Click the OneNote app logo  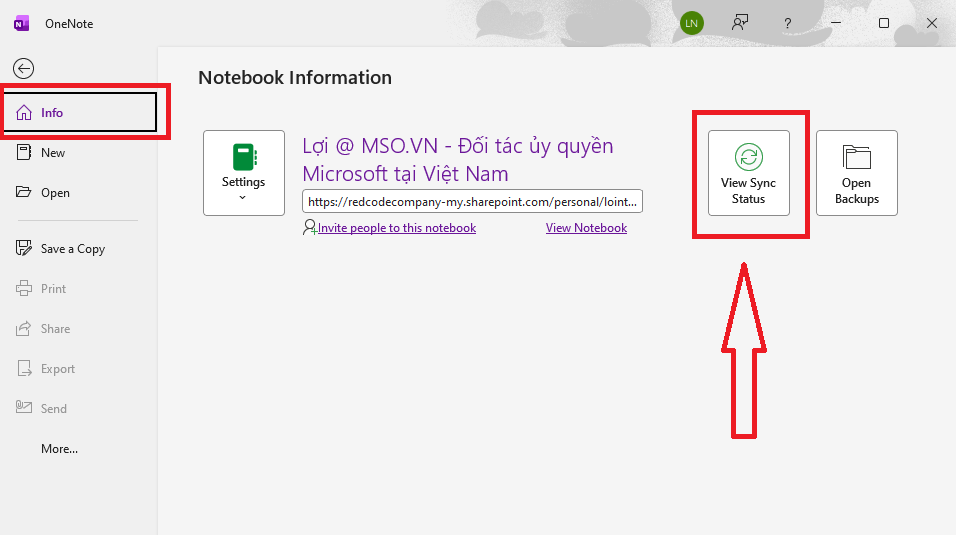[x=21, y=24]
